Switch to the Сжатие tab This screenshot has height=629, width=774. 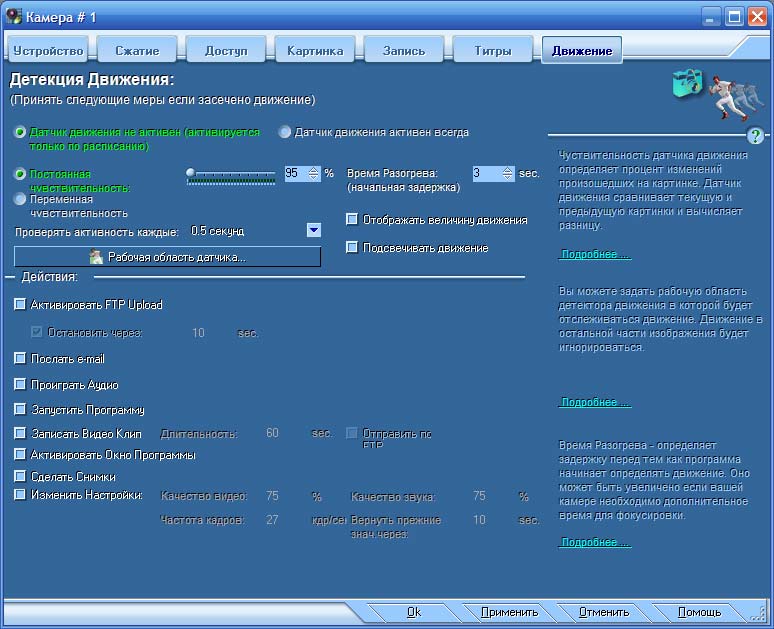click(x=137, y=50)
